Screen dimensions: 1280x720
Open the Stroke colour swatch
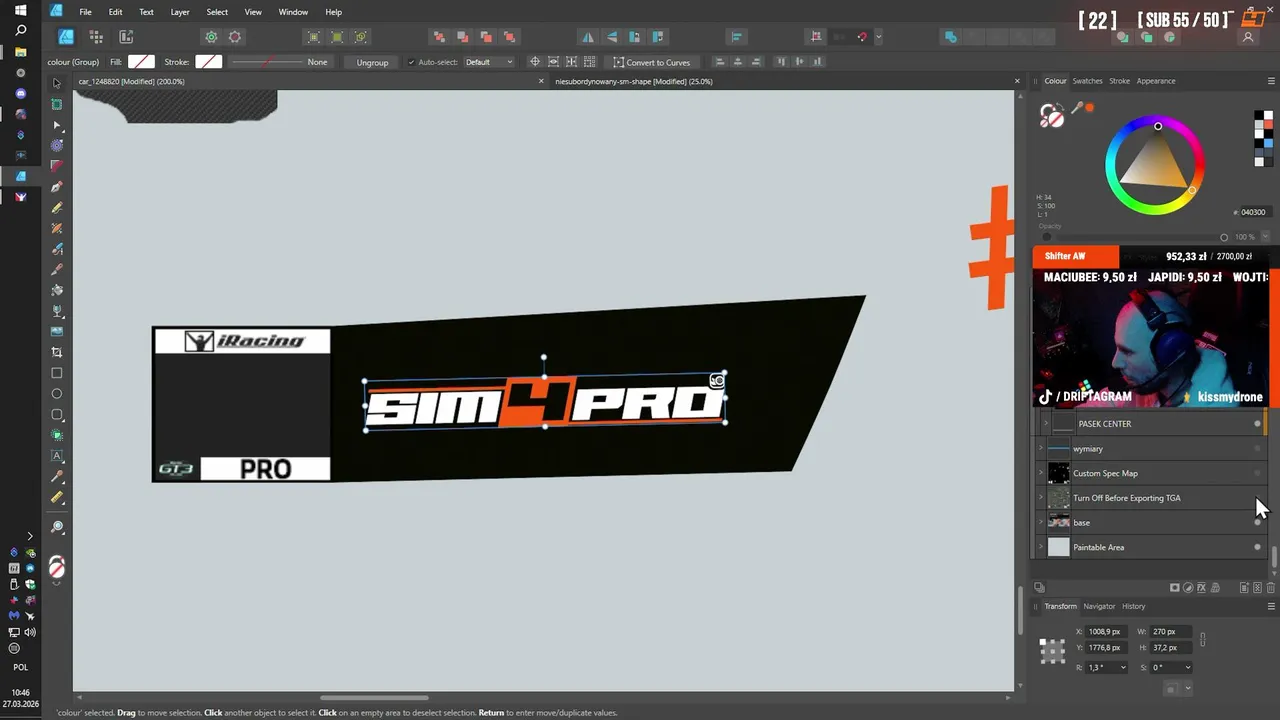pyautogui.click(x=208, y=62)
